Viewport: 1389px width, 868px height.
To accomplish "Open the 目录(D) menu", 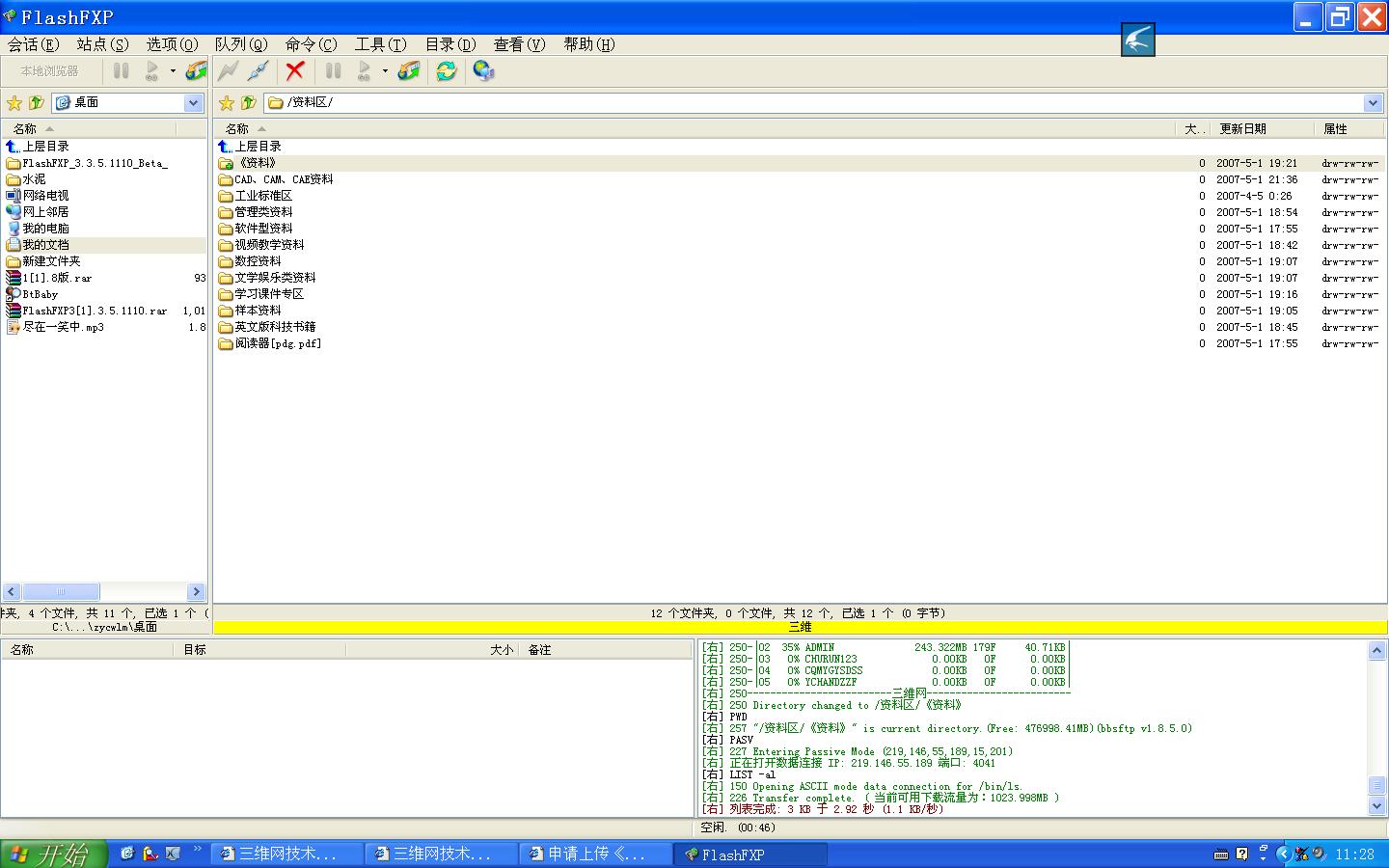I will point(450,44).
